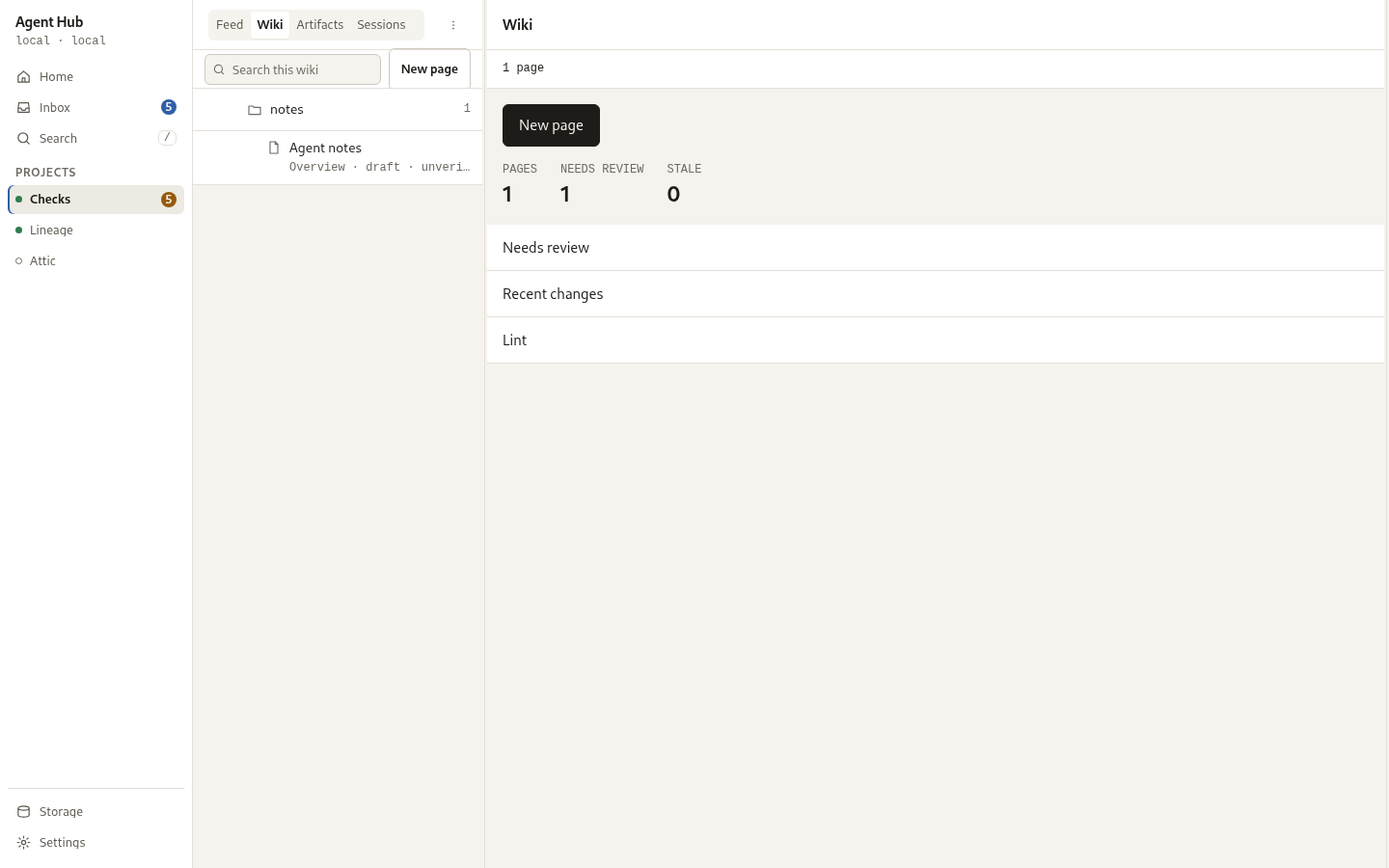Screen dimensions: 1389x868
Task: Click the Wiki heading in main panel
Action: pyautogui.click(x=517, y=25)
